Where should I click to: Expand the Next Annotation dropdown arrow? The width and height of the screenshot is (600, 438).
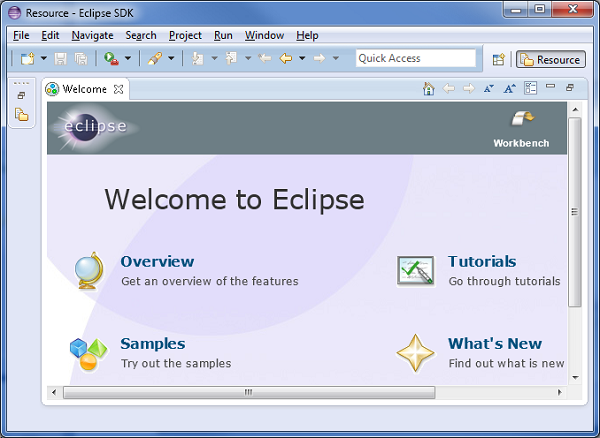tap(214, 59)
